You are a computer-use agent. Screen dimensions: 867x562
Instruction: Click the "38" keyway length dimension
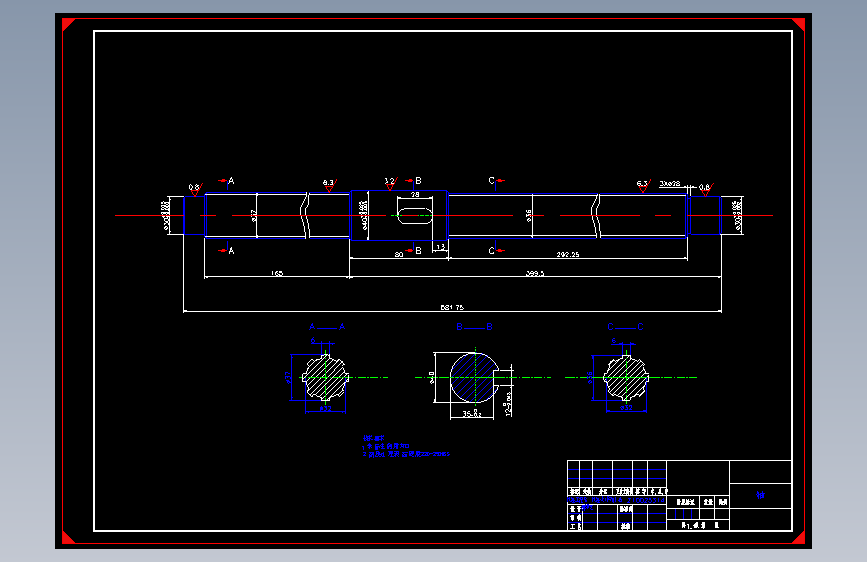click(x=415, y=195)
